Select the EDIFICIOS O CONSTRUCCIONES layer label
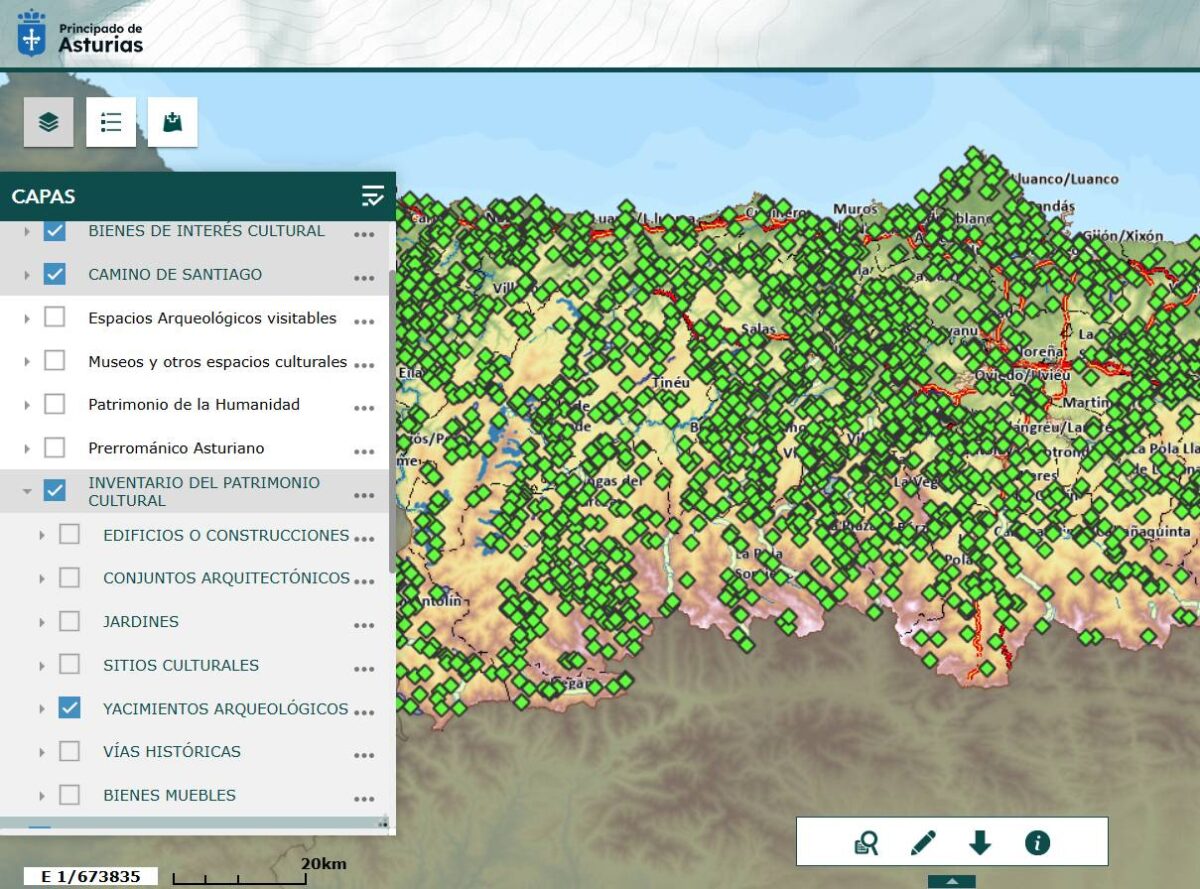Image resolution: width=1200 pixels, height=889 pixels. pos(226,535)
